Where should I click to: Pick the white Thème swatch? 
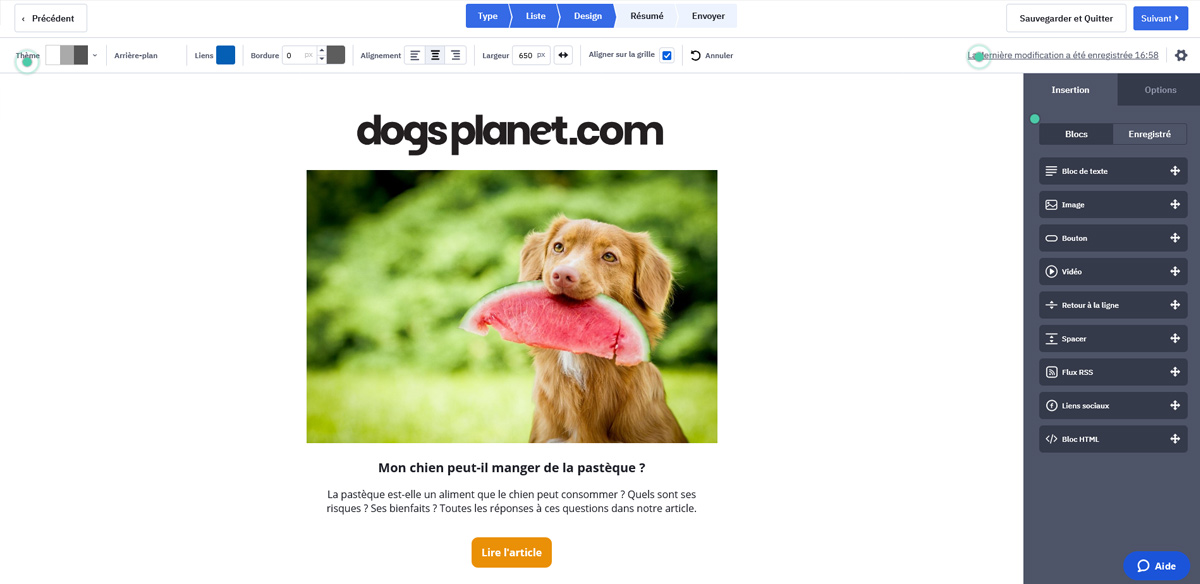[x=53, y=55]
